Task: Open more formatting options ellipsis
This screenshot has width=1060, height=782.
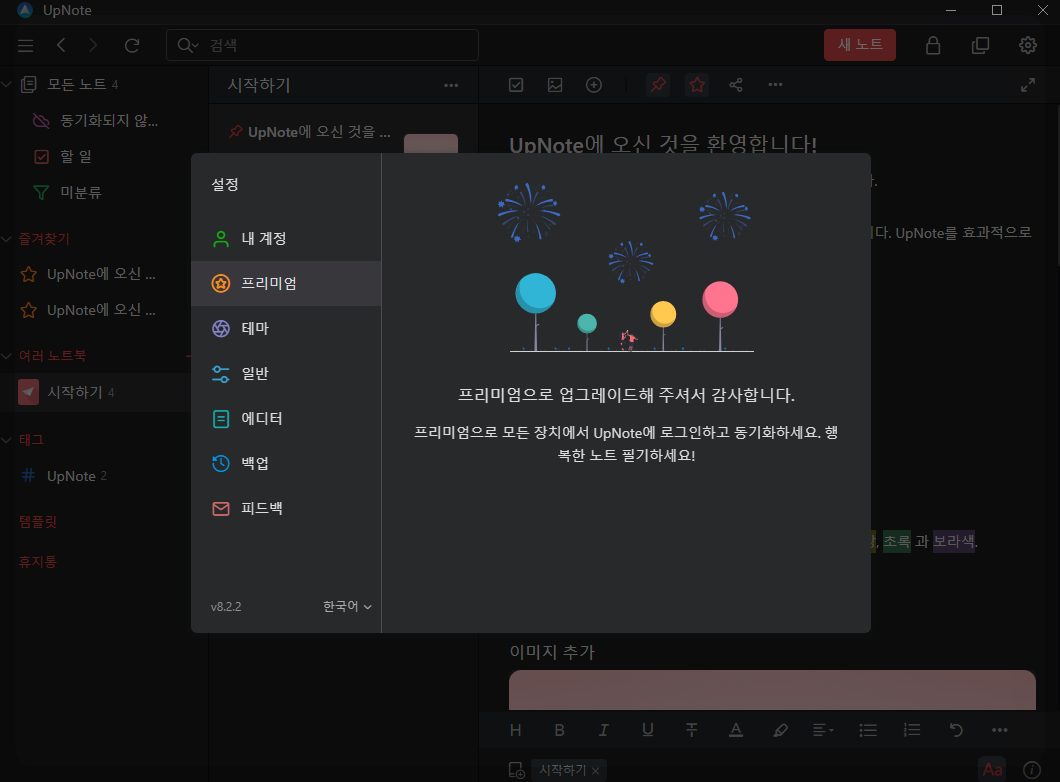Action: coord(1000,730)
